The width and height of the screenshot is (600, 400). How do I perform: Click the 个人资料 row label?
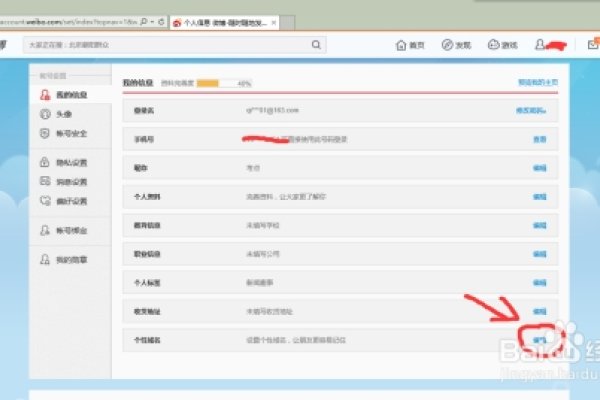pyautogui.click(x=147, y=197)
